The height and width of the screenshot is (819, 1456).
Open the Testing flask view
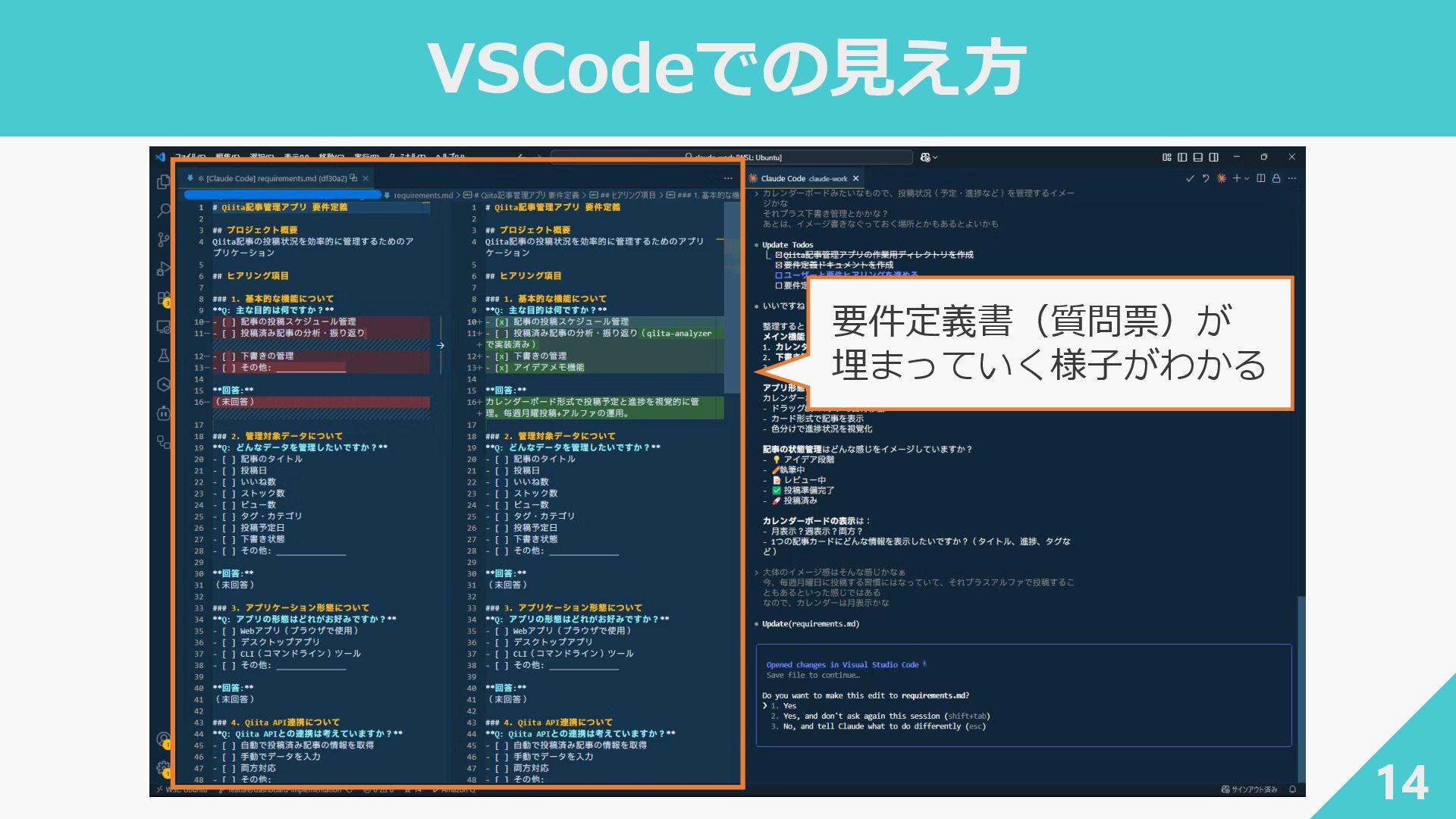tap(163, 356)
